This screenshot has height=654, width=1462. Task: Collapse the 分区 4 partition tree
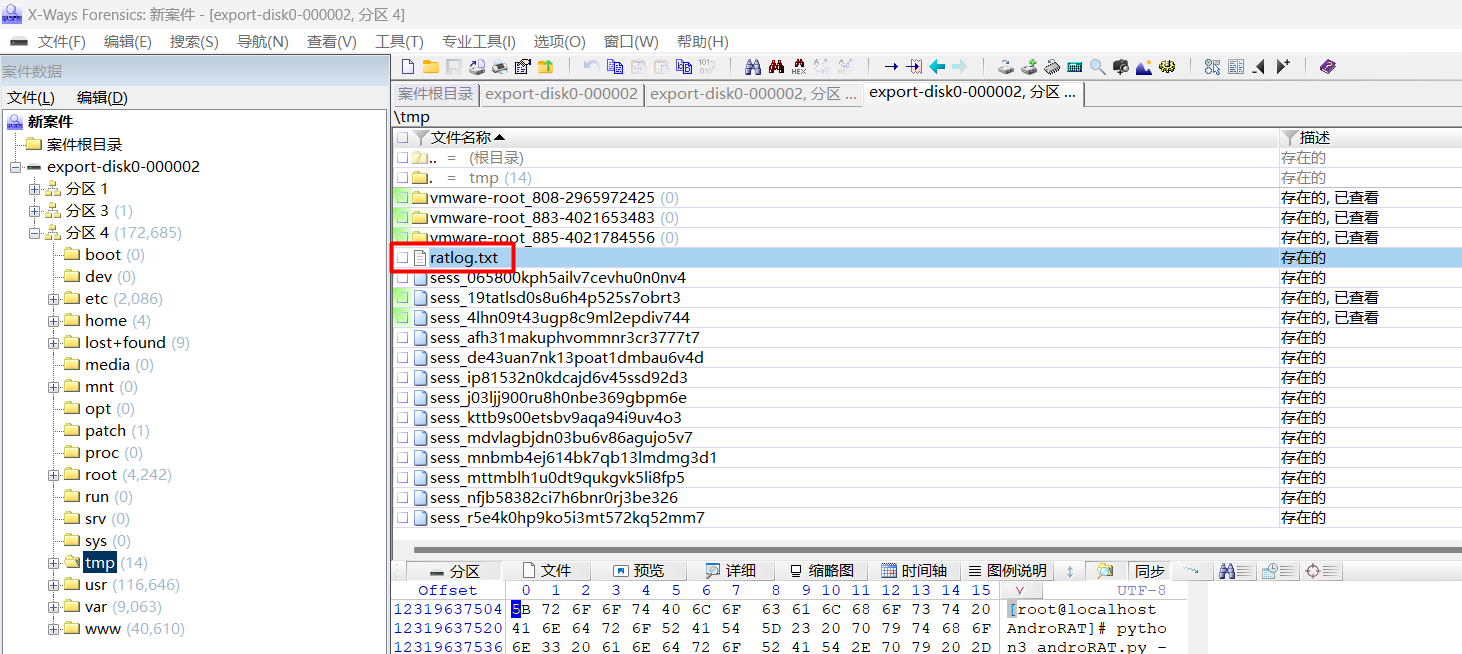tap(35, 233)
